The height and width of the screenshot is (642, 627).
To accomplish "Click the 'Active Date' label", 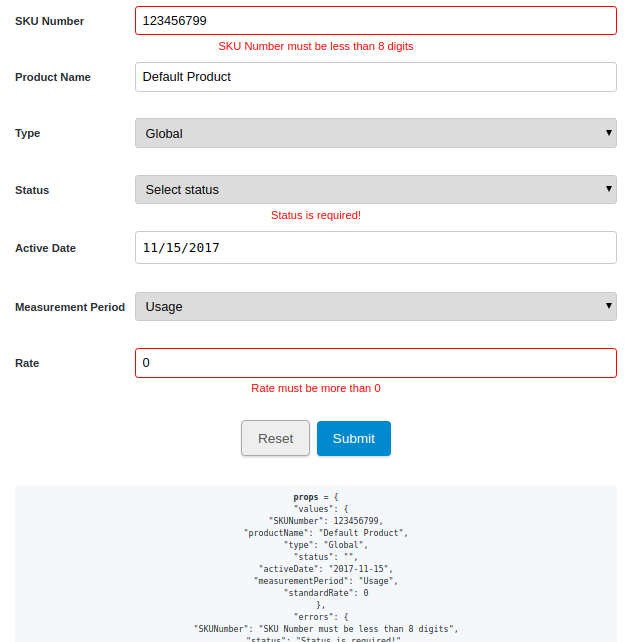I will [45, 248].
